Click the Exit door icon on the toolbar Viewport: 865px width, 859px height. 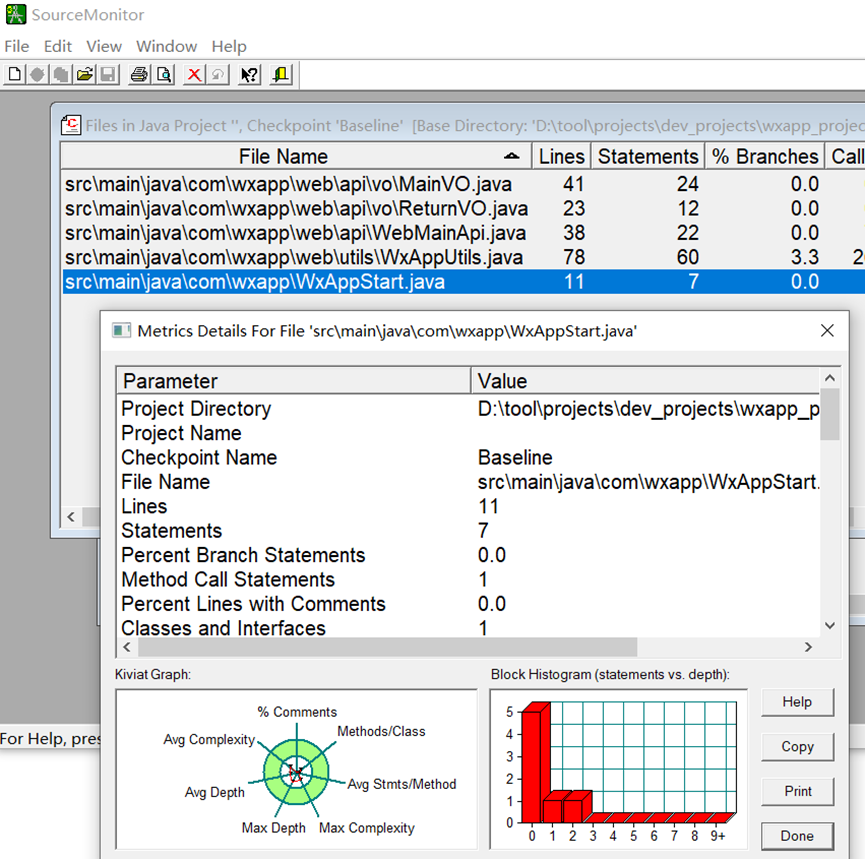(x=280, y=74)
